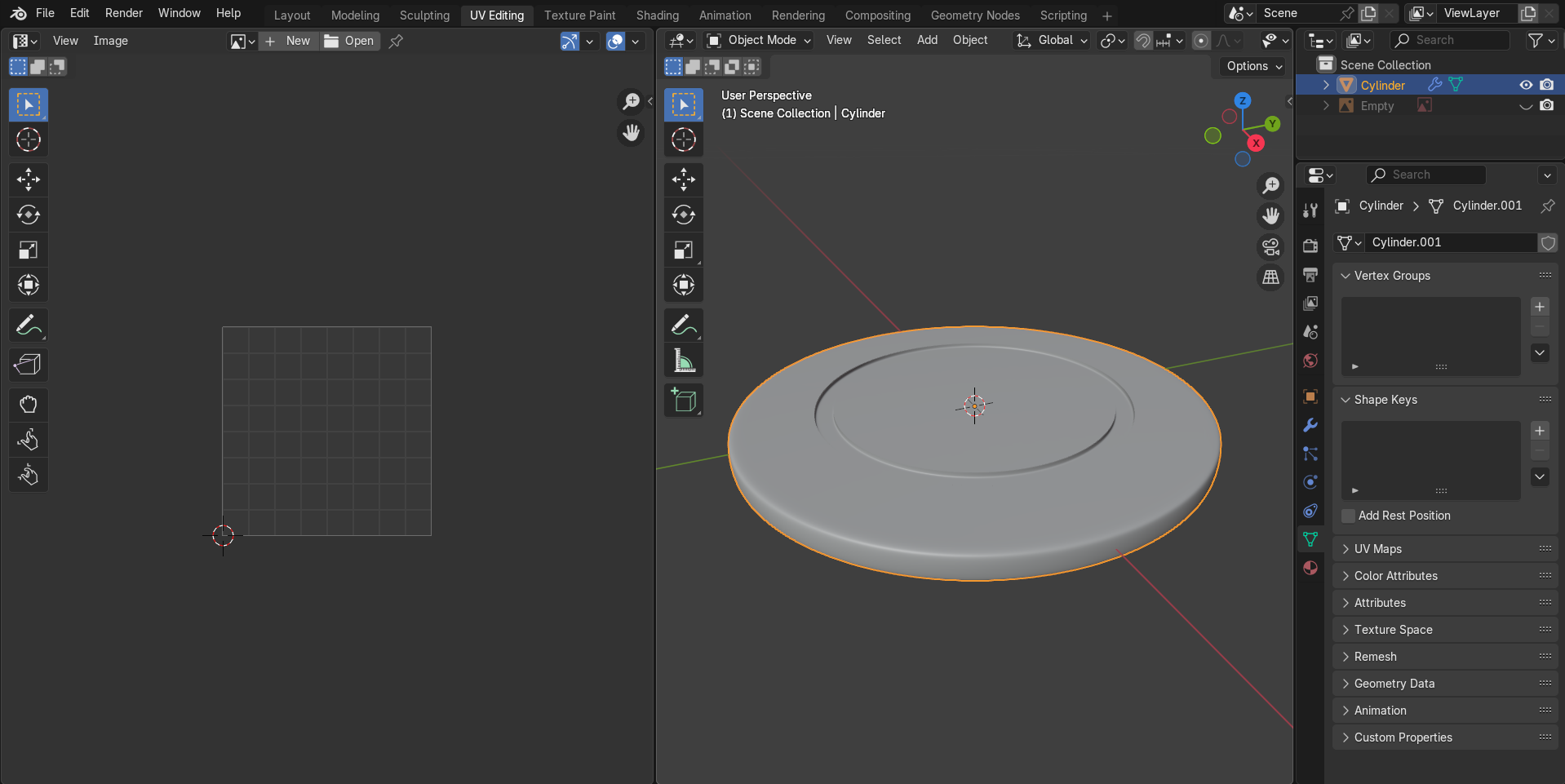This screenshot has height=784, width=1565.
Task: Expand the UV Maps panel
Action: pyautogui.click(x=1377, y=549)
